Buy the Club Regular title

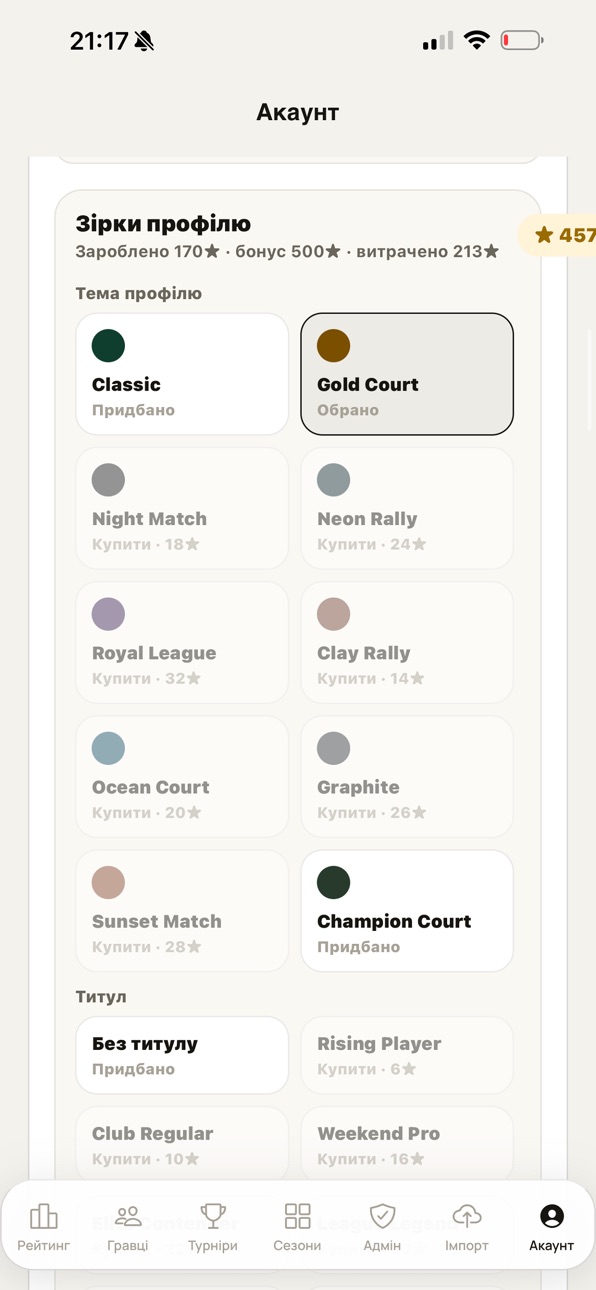182,1145
